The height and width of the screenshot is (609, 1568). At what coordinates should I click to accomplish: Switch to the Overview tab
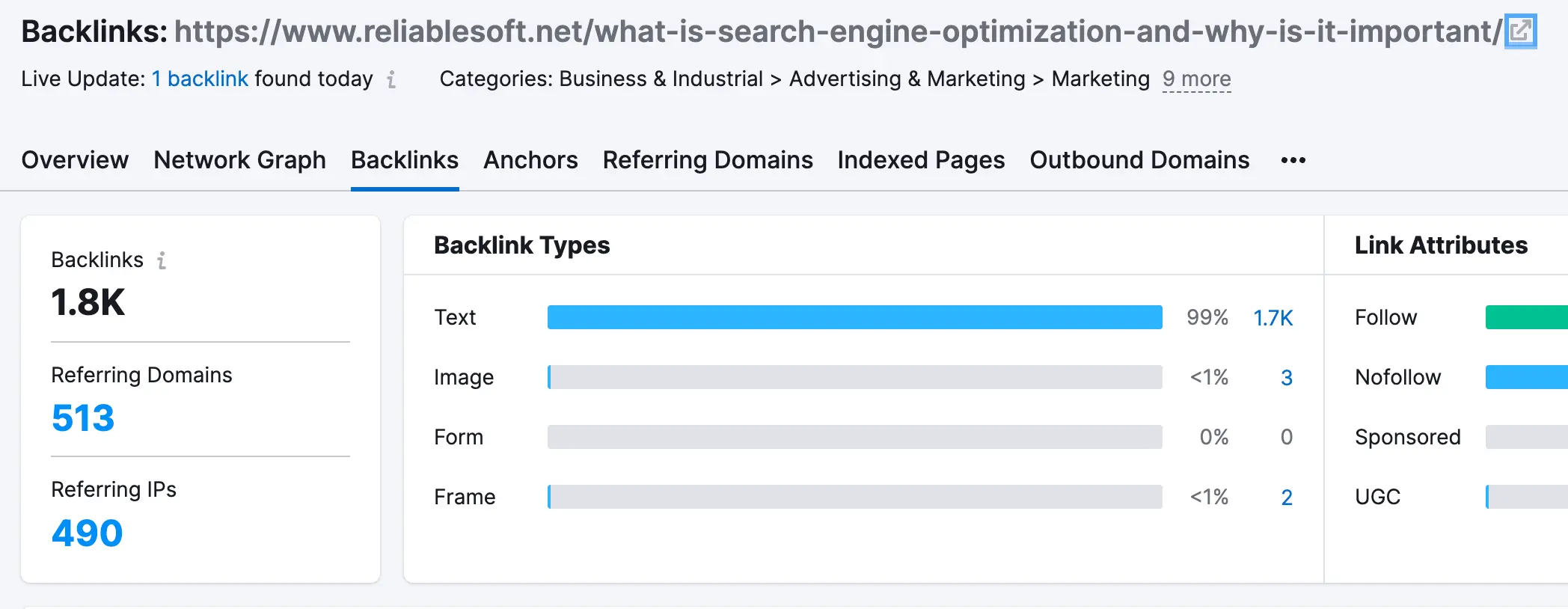click(x=75, y=160)
